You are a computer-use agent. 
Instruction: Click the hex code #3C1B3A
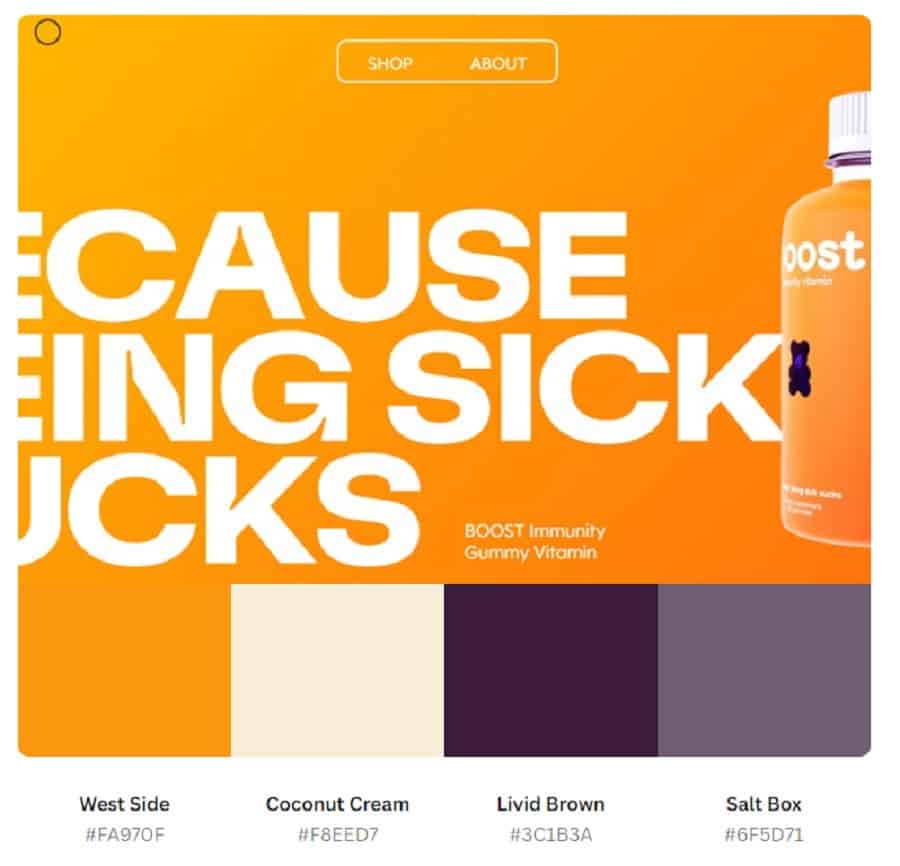551,834
